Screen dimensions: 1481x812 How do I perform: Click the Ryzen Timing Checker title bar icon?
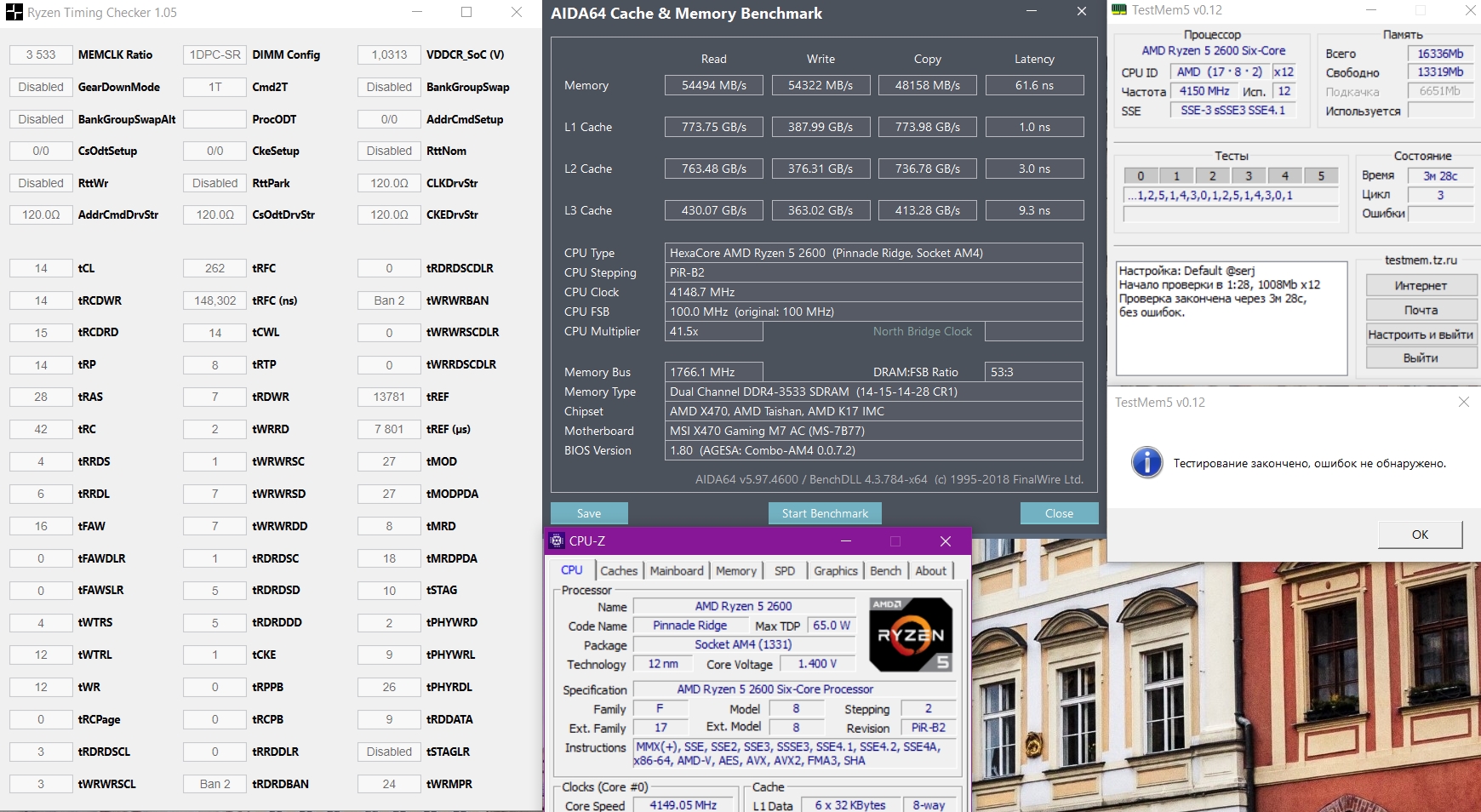14,13
